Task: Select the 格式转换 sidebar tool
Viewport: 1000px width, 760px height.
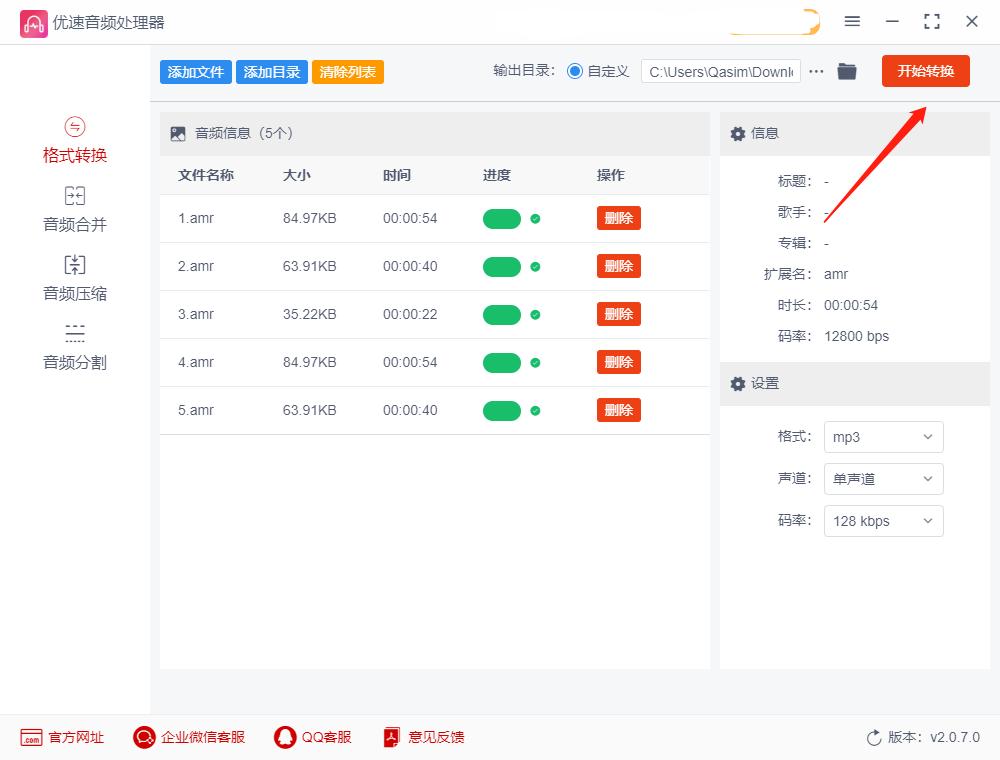Action: (74, 140)
